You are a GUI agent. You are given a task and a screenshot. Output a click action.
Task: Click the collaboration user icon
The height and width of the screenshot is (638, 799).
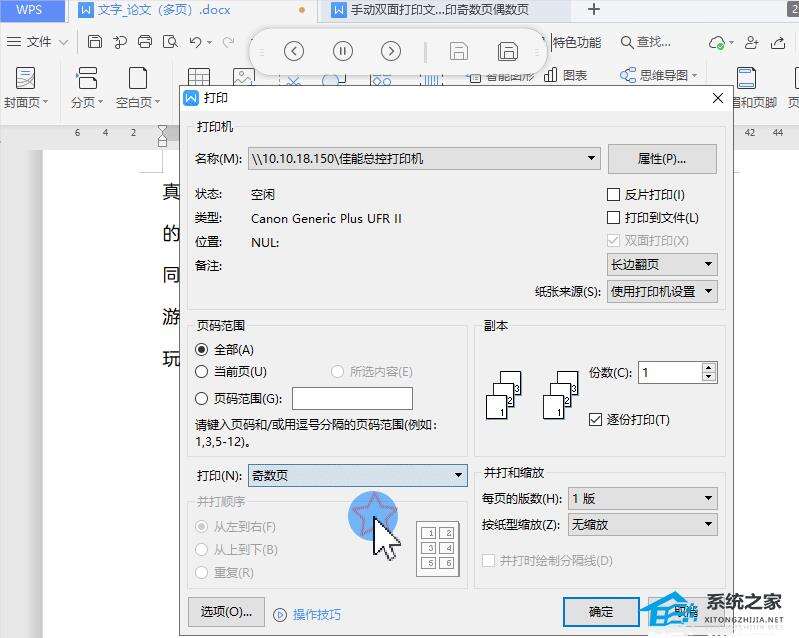point(751,42)
